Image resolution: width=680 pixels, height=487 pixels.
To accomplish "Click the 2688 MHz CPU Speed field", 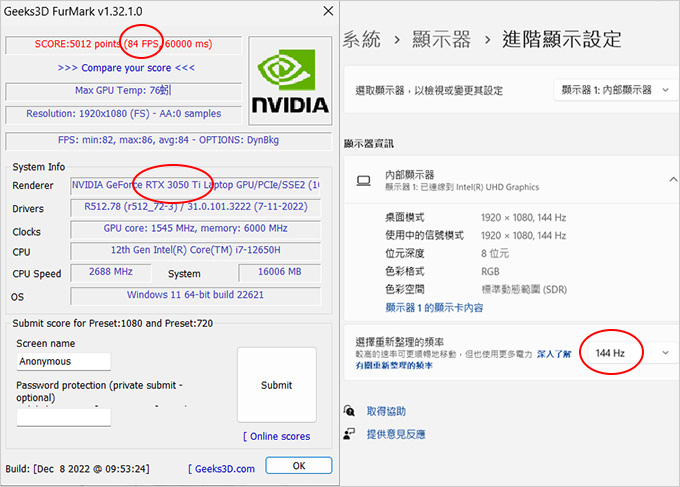I will (x=111, y=272).
